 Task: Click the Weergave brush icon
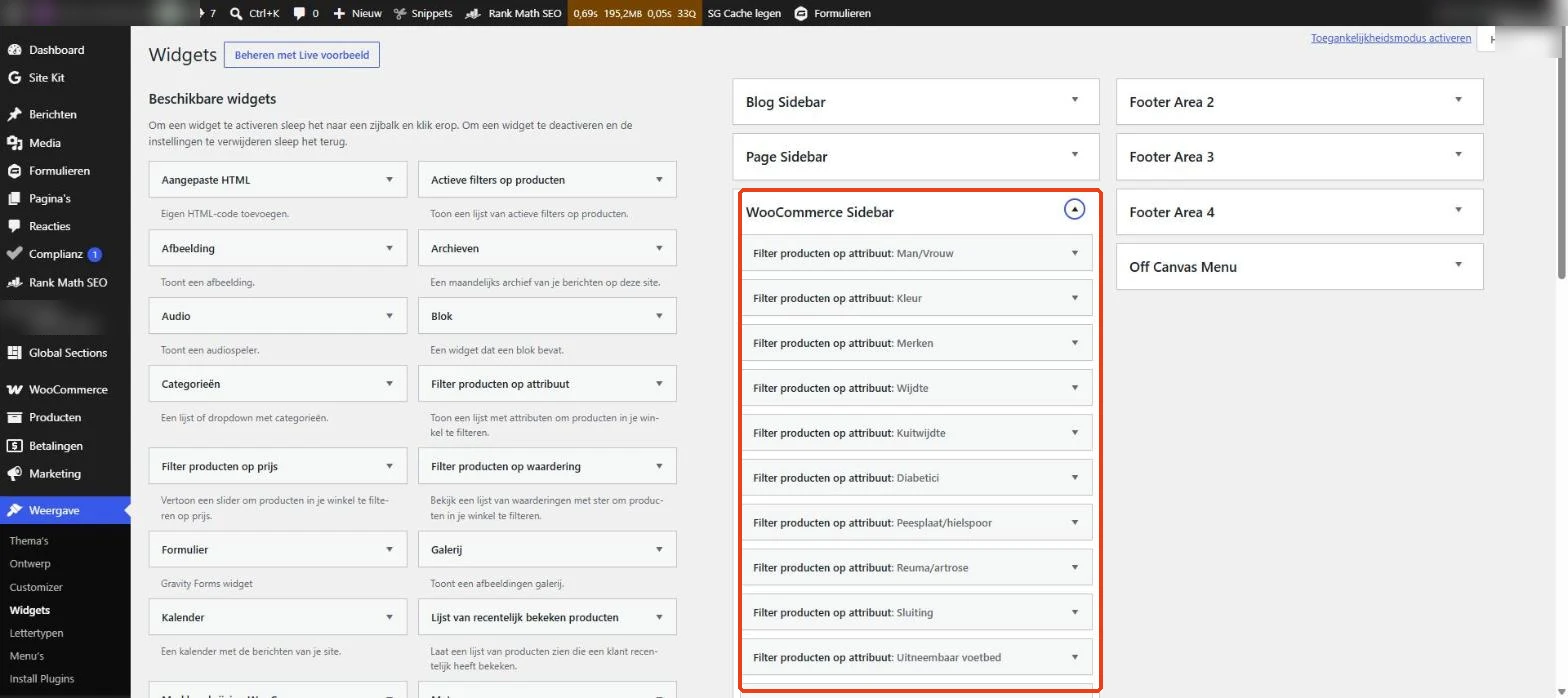14,510
